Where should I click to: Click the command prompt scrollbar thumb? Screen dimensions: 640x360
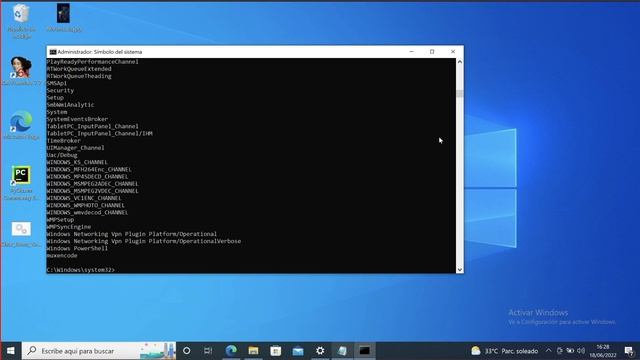click(460, 93)
